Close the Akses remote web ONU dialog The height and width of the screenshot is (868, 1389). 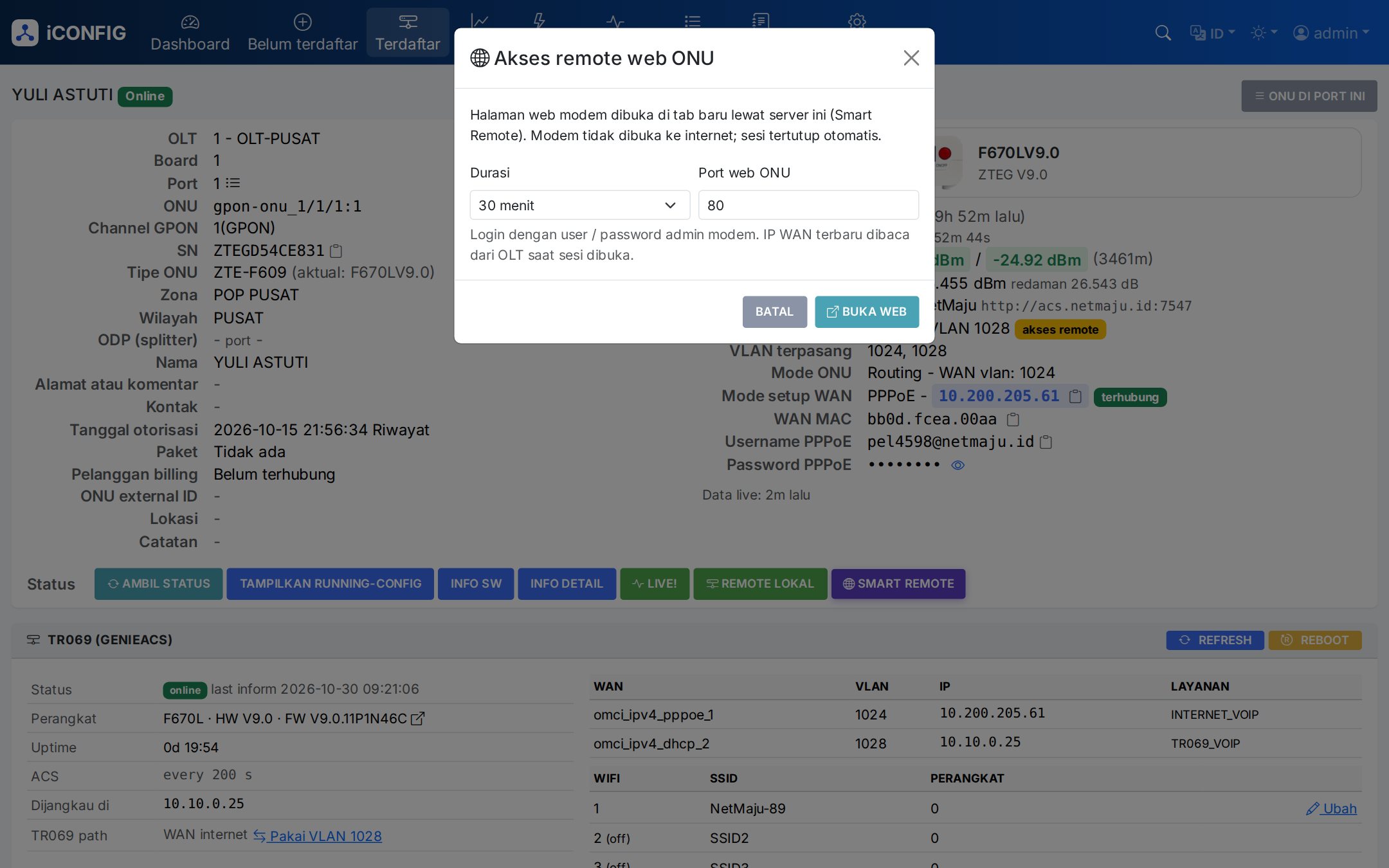911,58
